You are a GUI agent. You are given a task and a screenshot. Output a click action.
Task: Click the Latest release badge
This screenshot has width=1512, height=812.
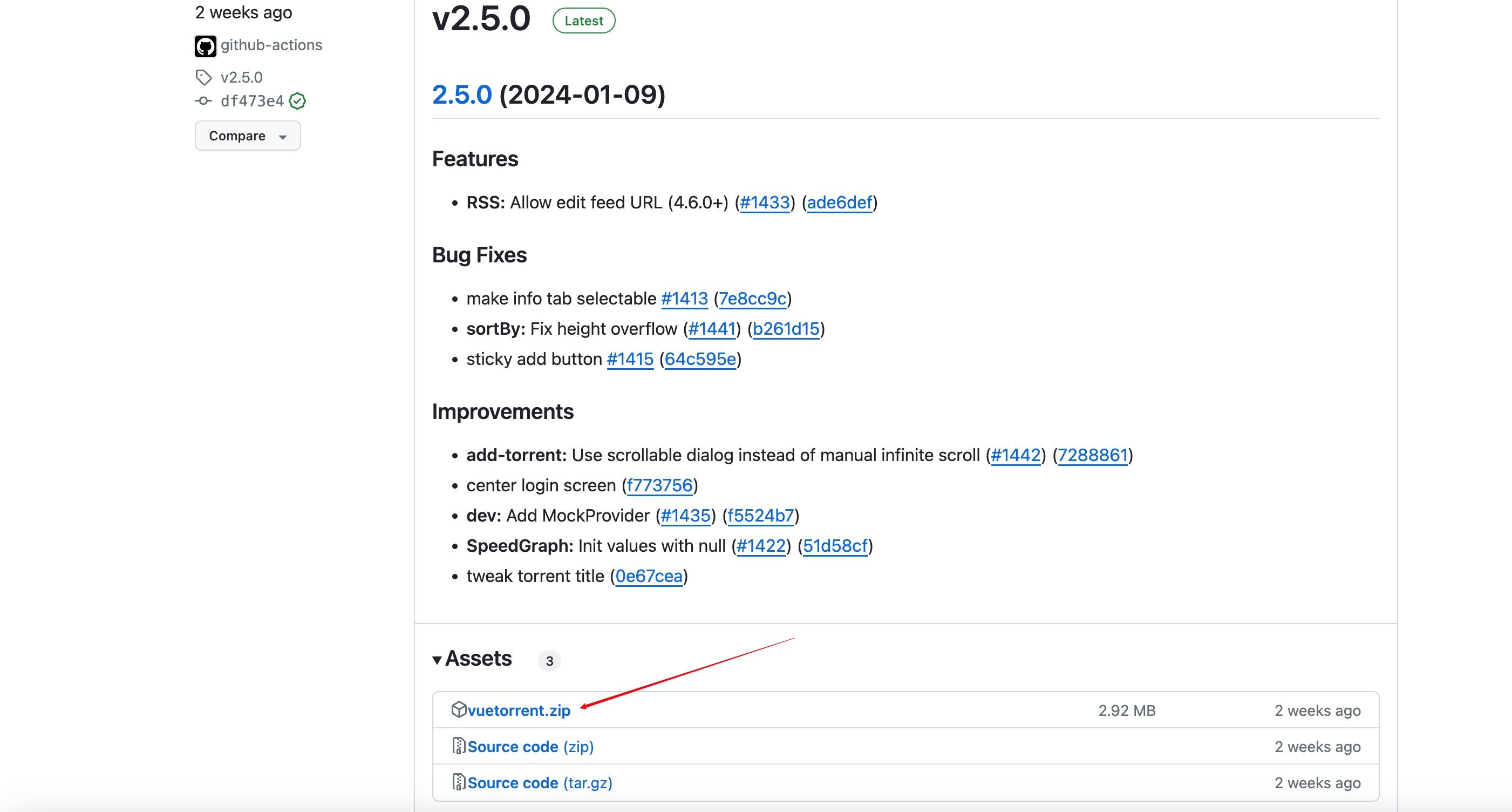[x=583, y=21]
